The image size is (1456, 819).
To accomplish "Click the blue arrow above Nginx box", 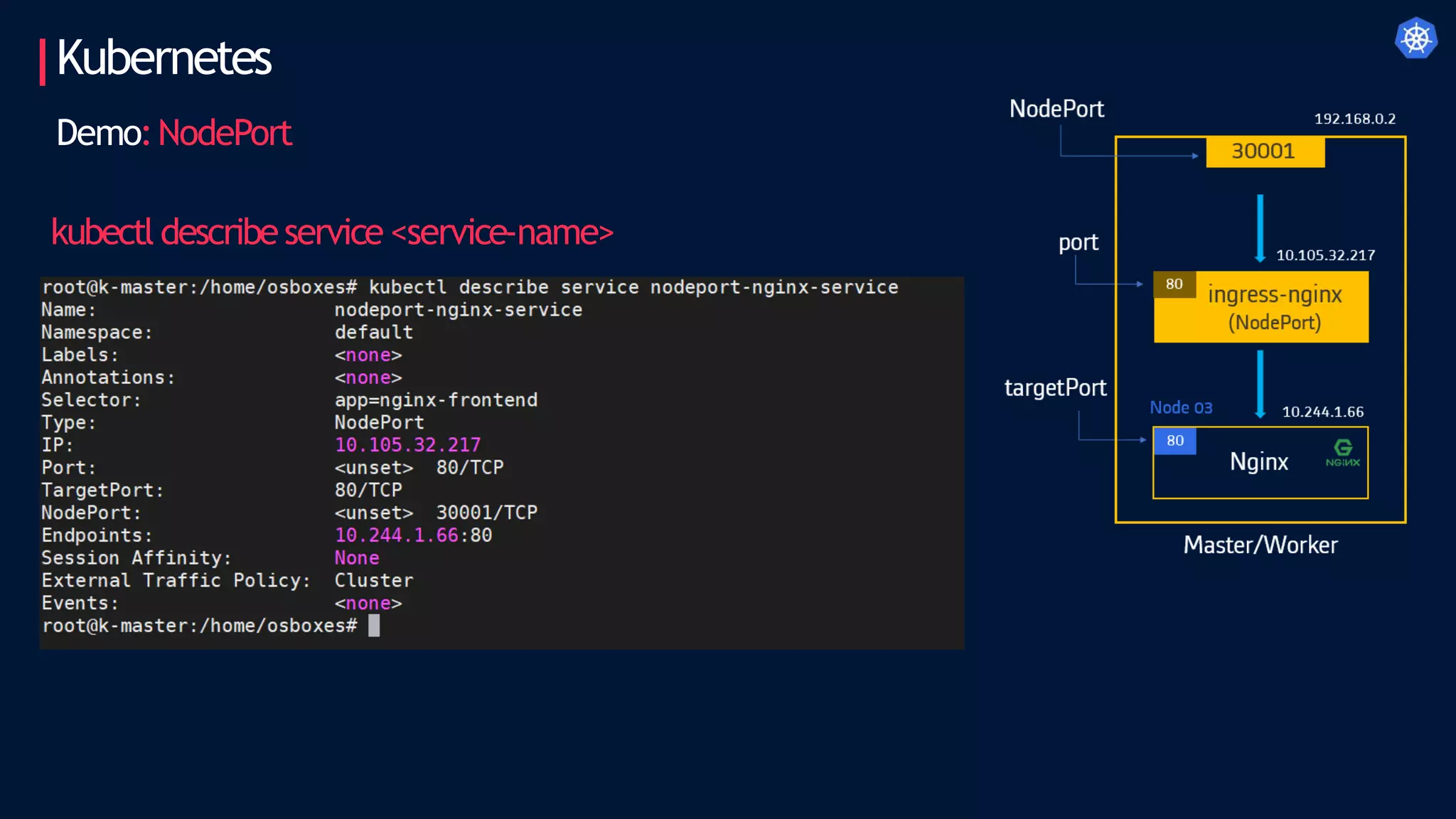I will (1260, 384).
